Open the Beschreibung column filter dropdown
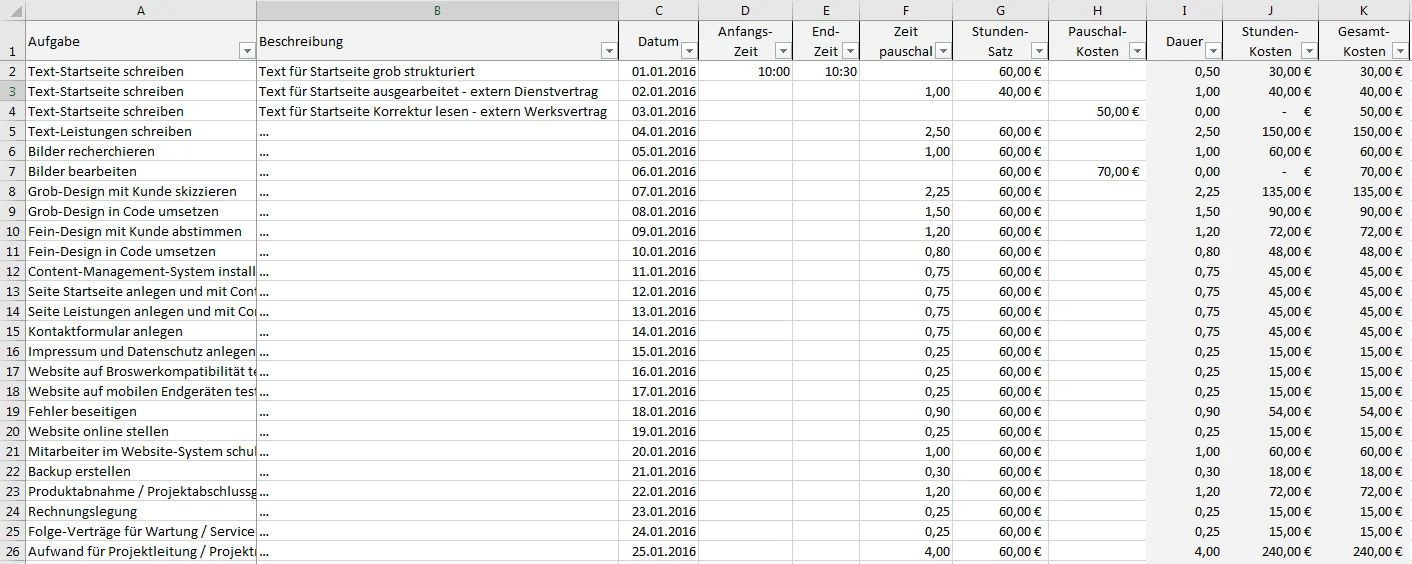Viewport: 1412px width, 564px height. 609,51
